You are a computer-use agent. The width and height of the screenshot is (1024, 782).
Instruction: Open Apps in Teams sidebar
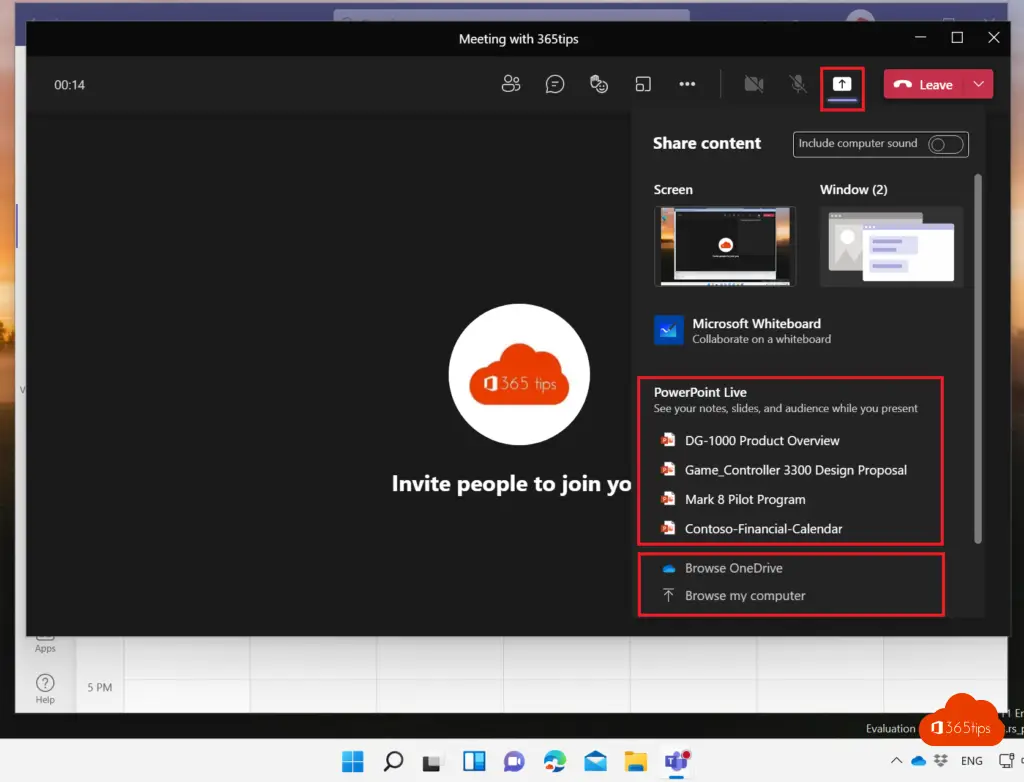[x=45, y=644]
